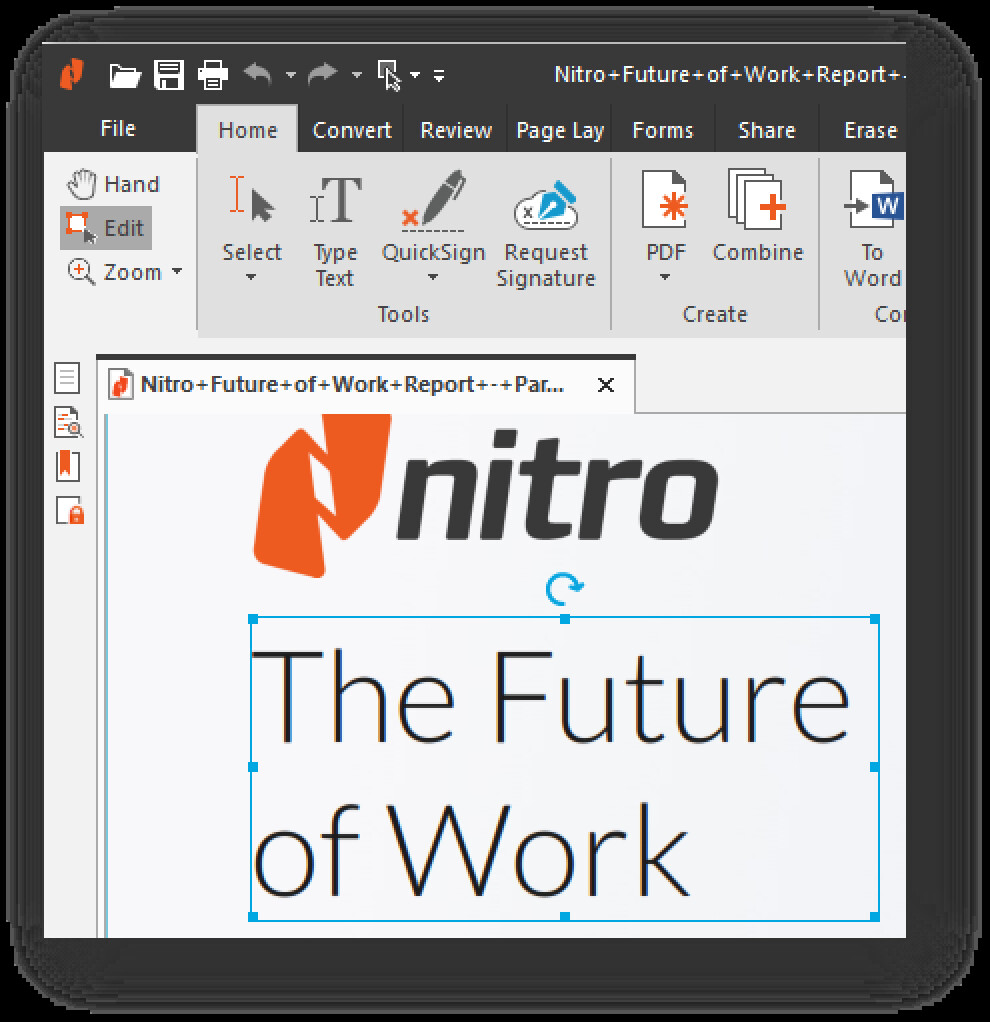Click the Request Signature cloud icon
Viewport: 990px width, 1022px height.
coord(546,206)
